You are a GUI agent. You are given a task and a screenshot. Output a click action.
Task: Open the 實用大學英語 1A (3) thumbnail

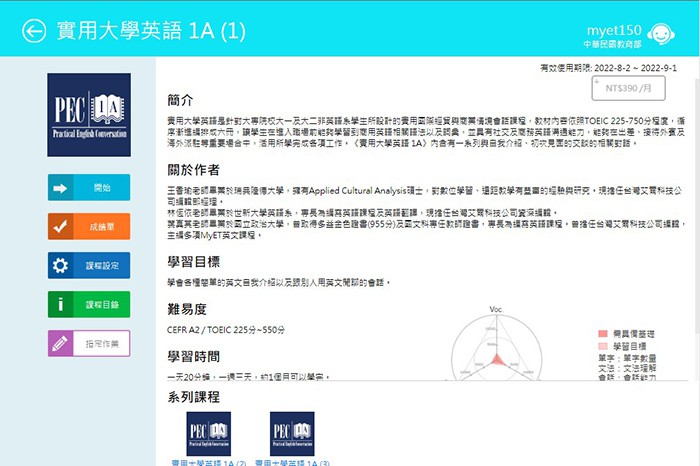coord(292,434)
